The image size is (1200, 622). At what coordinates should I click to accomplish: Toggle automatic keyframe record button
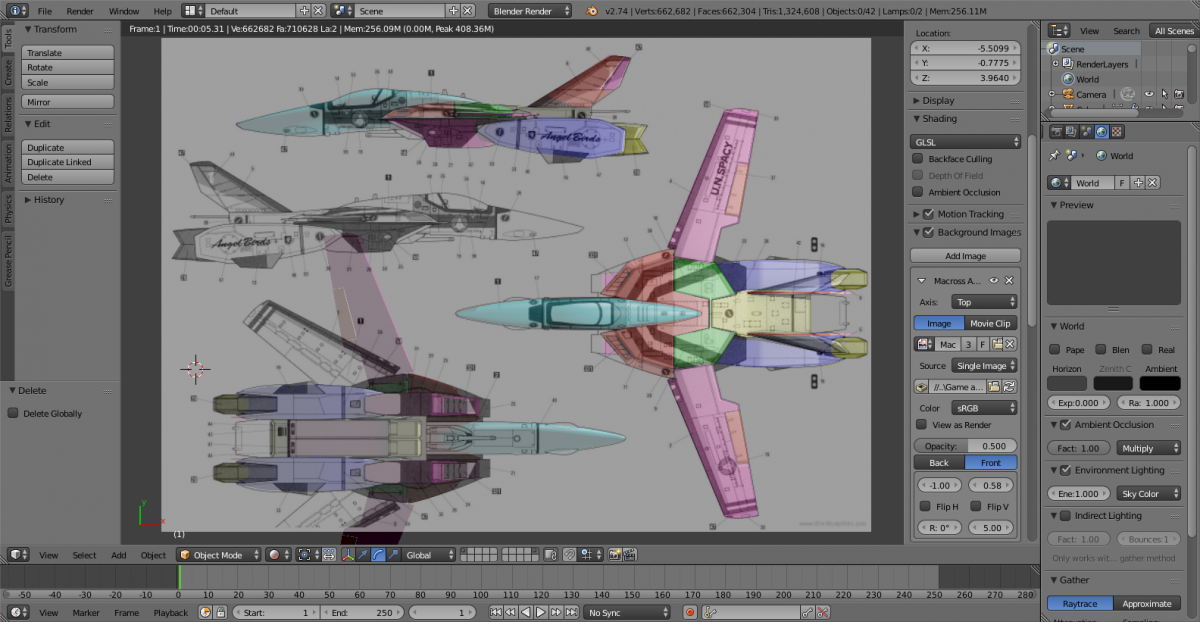coord(690,612)
